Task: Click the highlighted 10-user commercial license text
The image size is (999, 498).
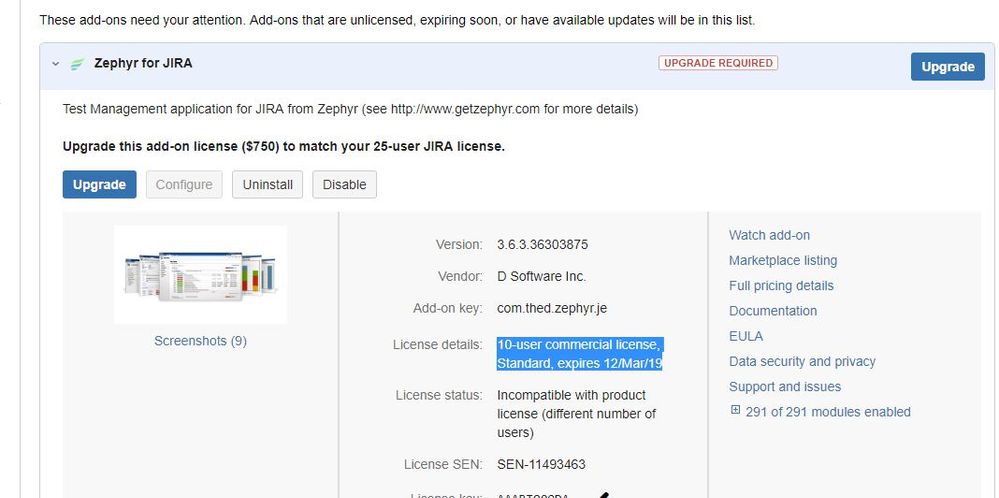Action: click(x=580, y=354)
